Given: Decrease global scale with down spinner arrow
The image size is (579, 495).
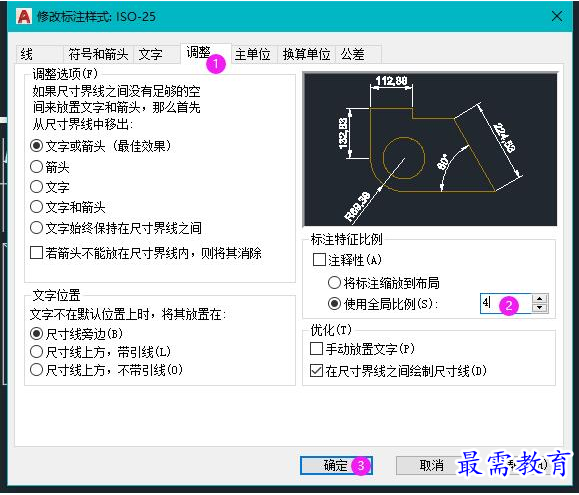Looking at the screenshot, I should [540, 308].
